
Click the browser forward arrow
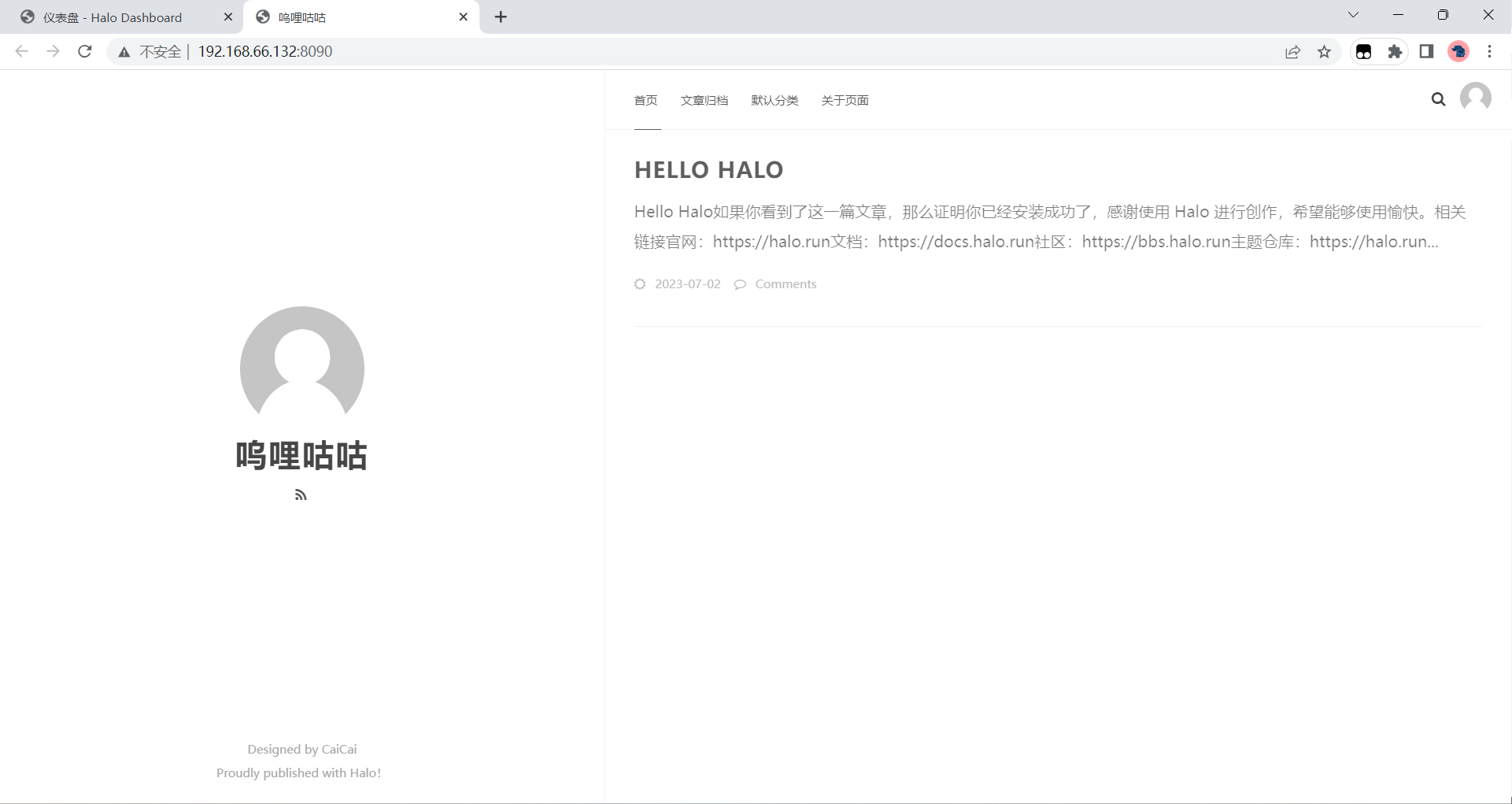pos(53,51)
